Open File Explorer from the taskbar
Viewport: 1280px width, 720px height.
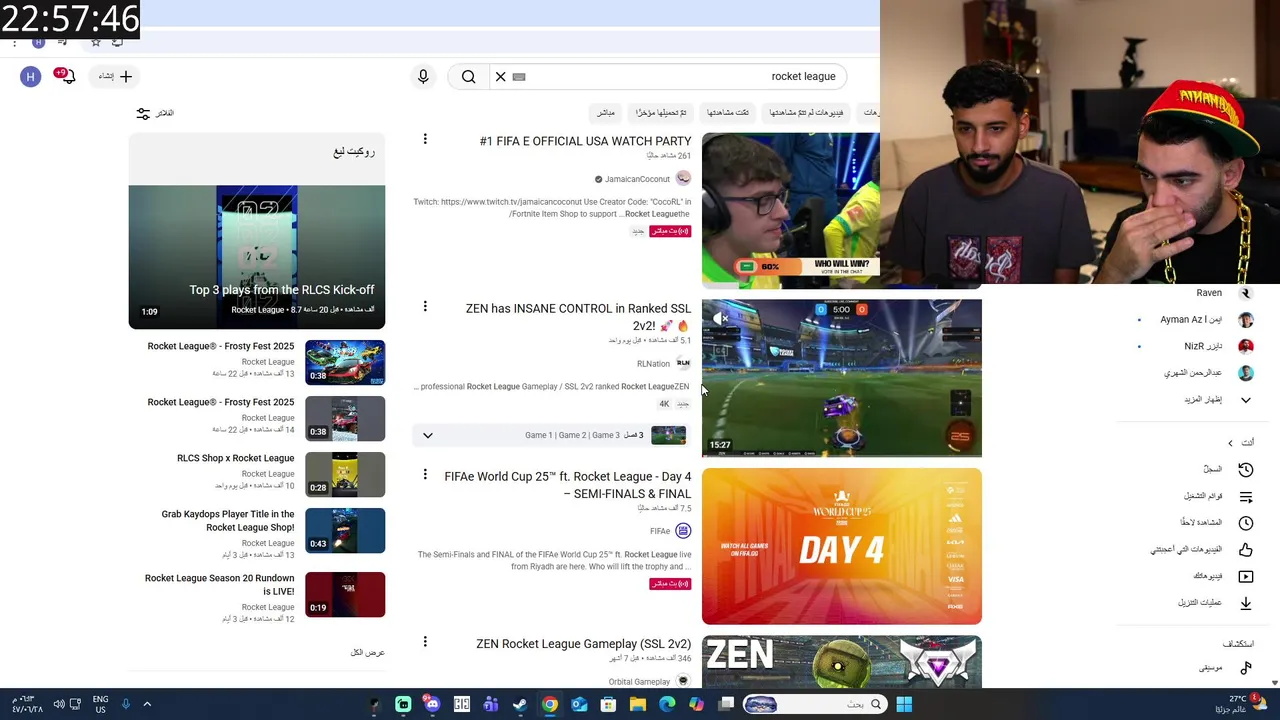point(637,705)
